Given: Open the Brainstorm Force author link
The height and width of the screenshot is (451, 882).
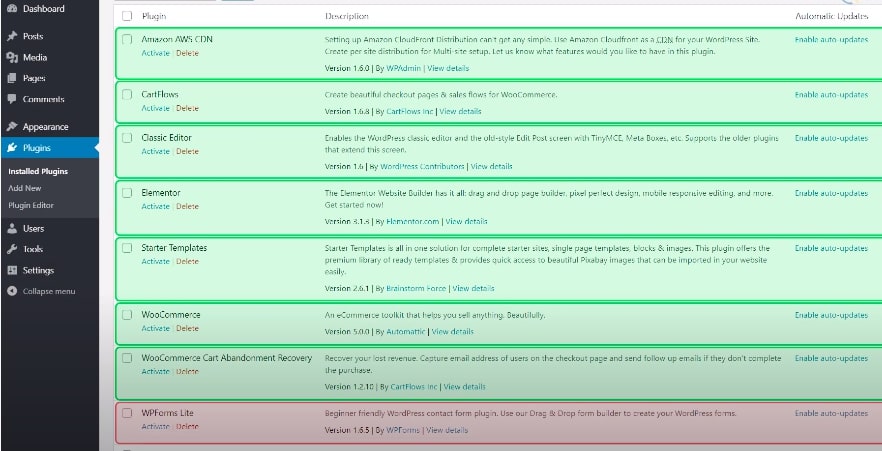Looking at the screenshot, I should 416,289.
